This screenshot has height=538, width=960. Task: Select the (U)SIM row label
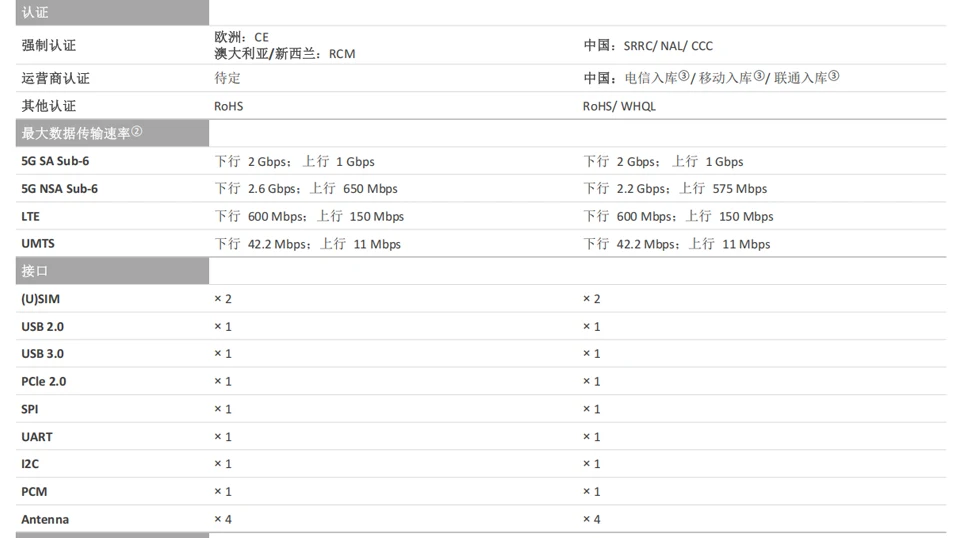pos(41,299)
